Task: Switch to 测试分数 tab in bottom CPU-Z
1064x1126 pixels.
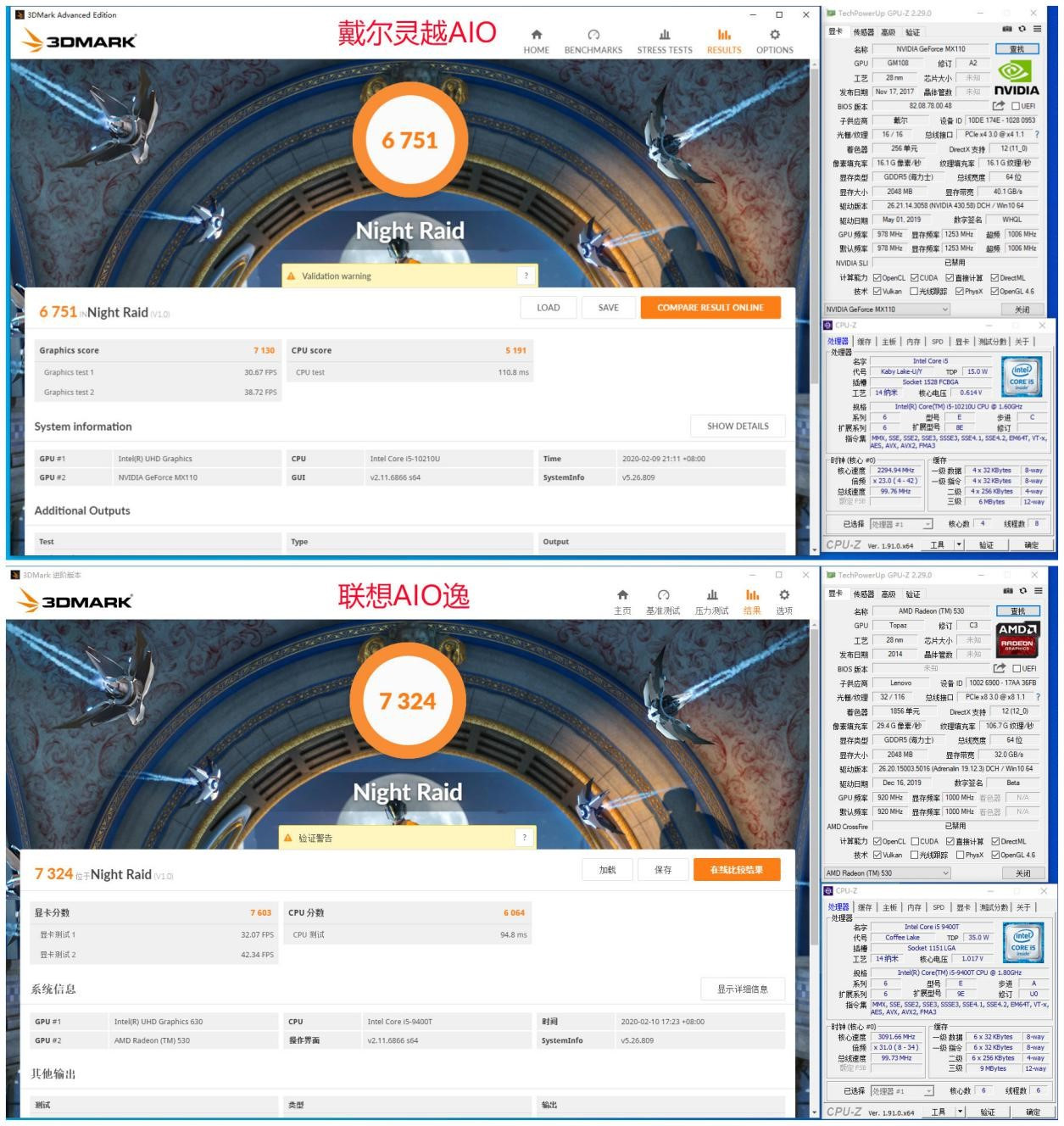Action: click(992, 907)
